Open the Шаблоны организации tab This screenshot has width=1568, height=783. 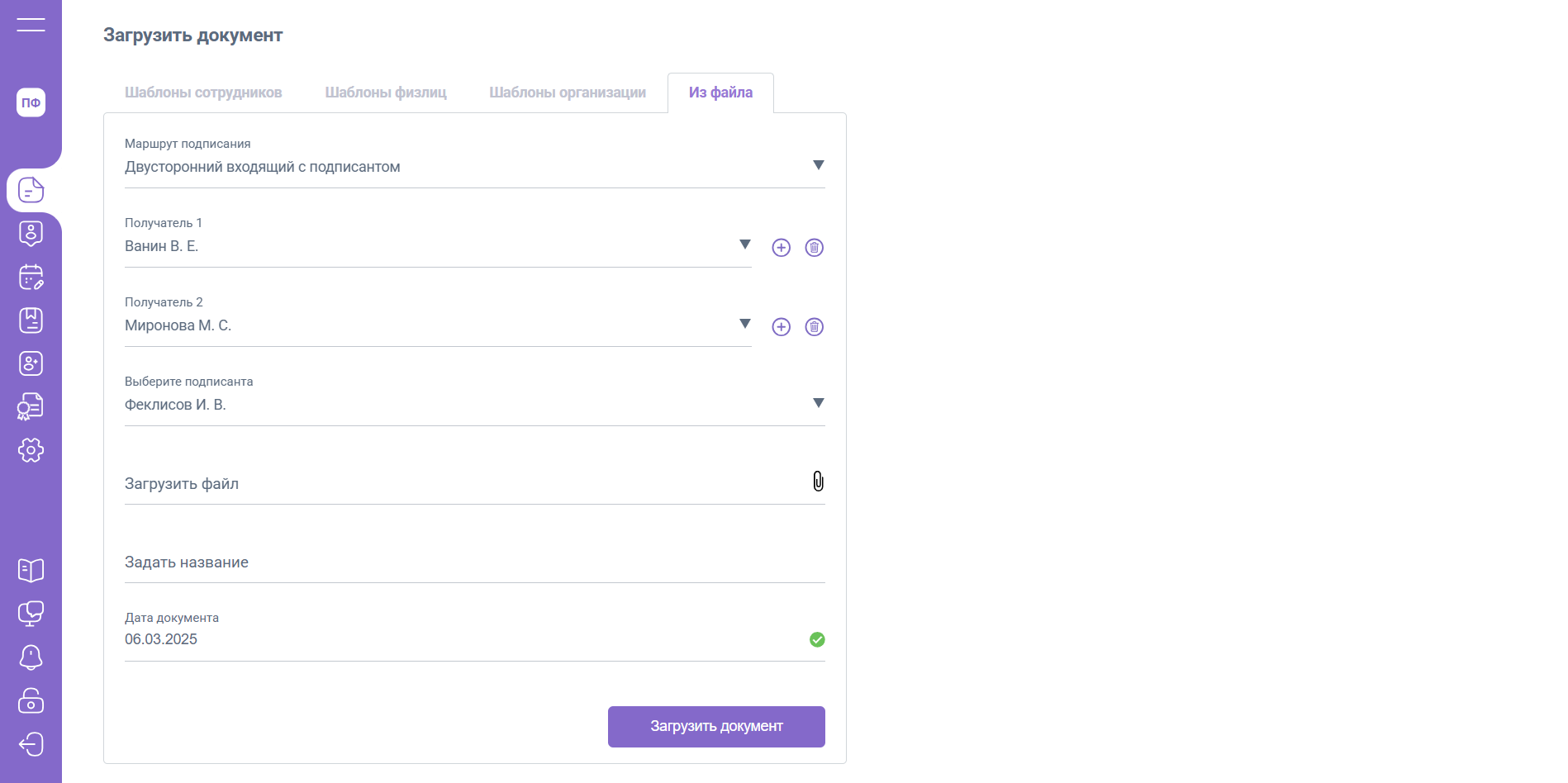568,93
